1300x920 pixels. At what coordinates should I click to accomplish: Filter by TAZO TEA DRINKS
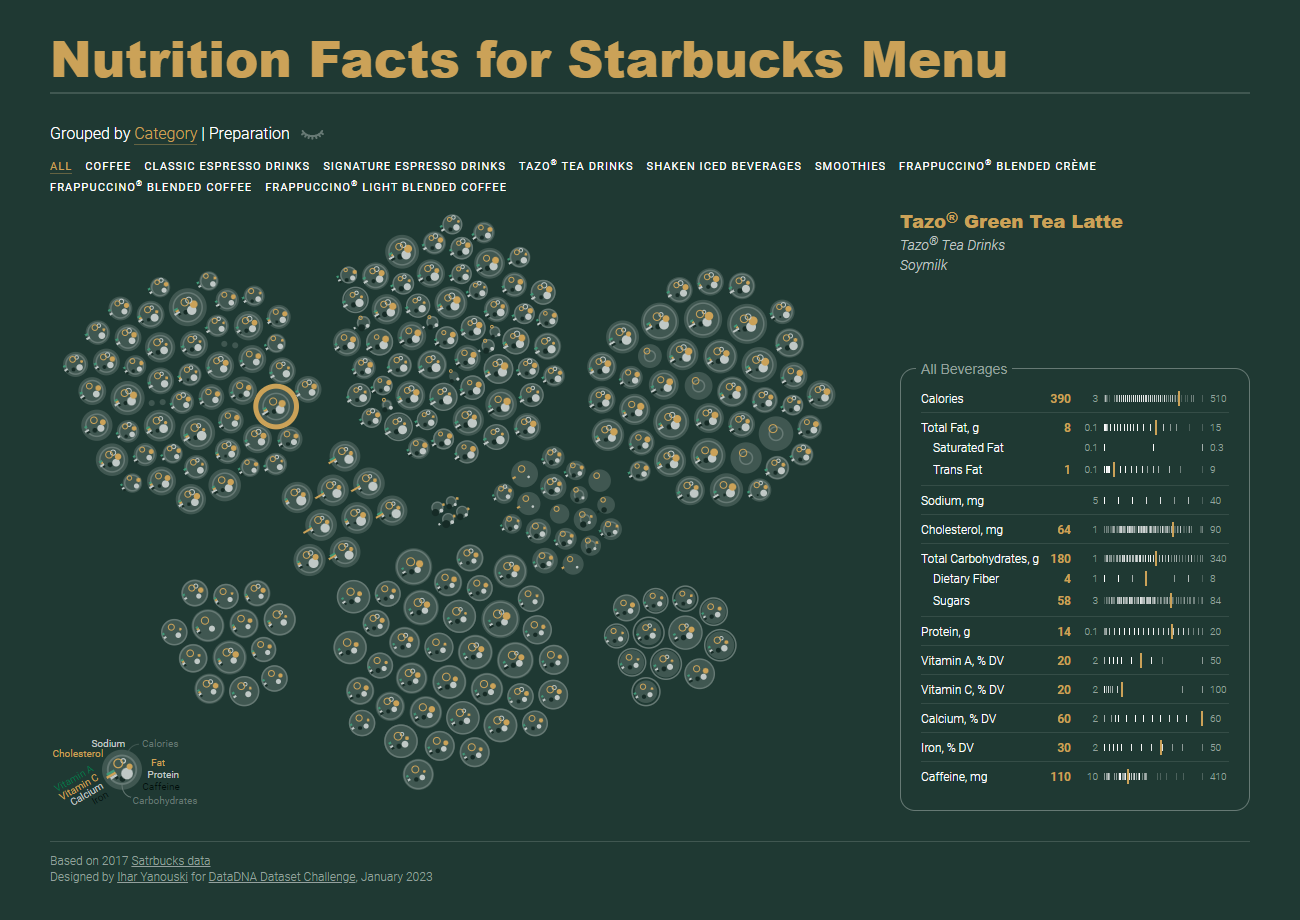(576, 166)
